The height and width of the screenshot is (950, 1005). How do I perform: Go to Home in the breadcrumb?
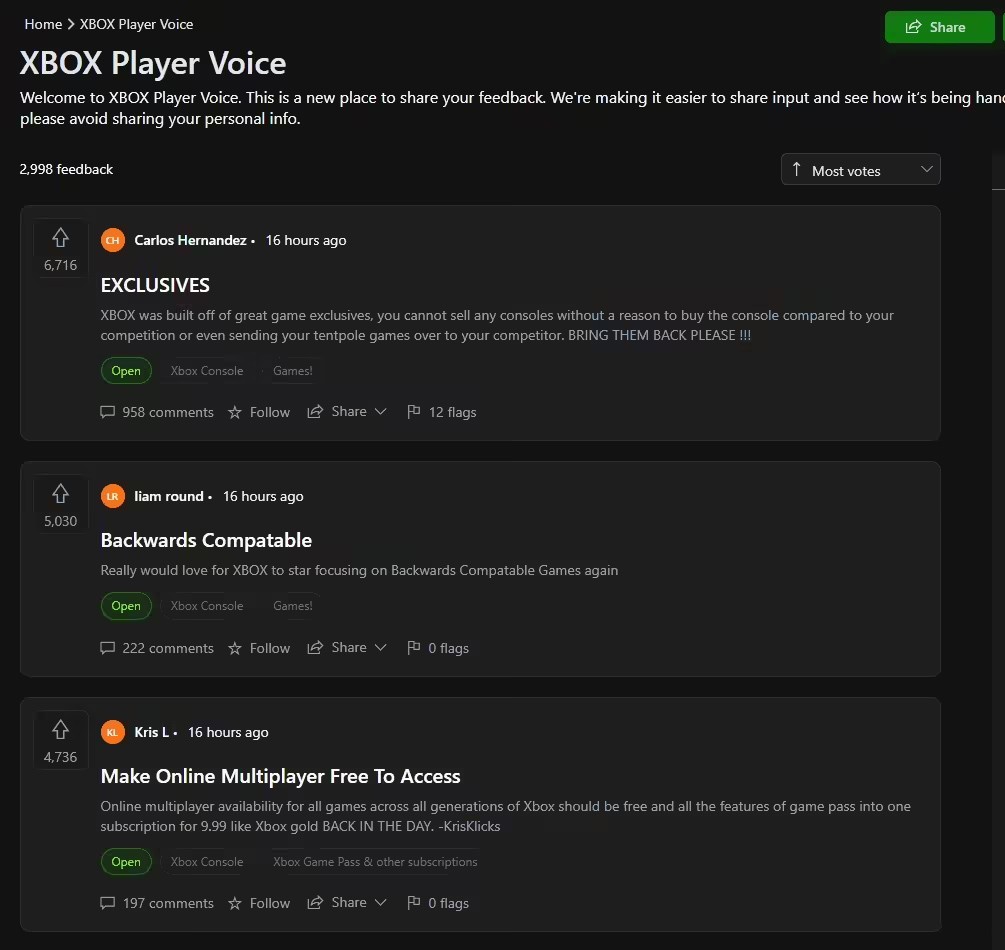43,24
